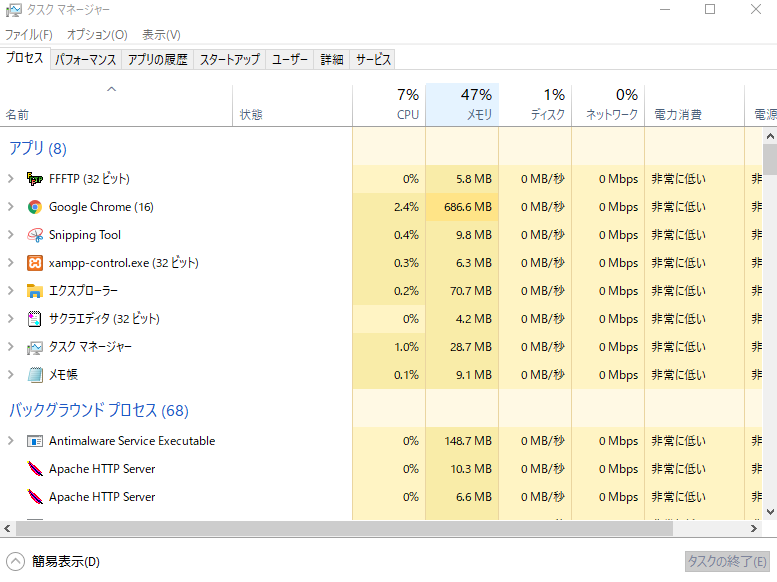
Task: Click the first Apache HTTP Server feather icon
Action: pyautogui.click(x=35, y=469)
